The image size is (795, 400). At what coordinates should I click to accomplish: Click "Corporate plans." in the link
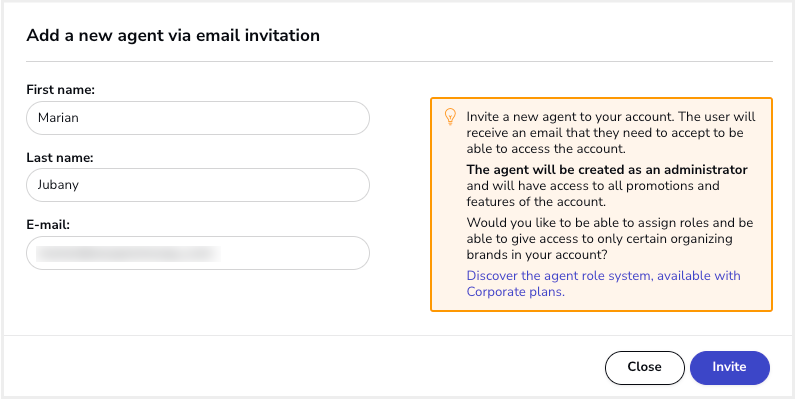(x=516, y=292)
